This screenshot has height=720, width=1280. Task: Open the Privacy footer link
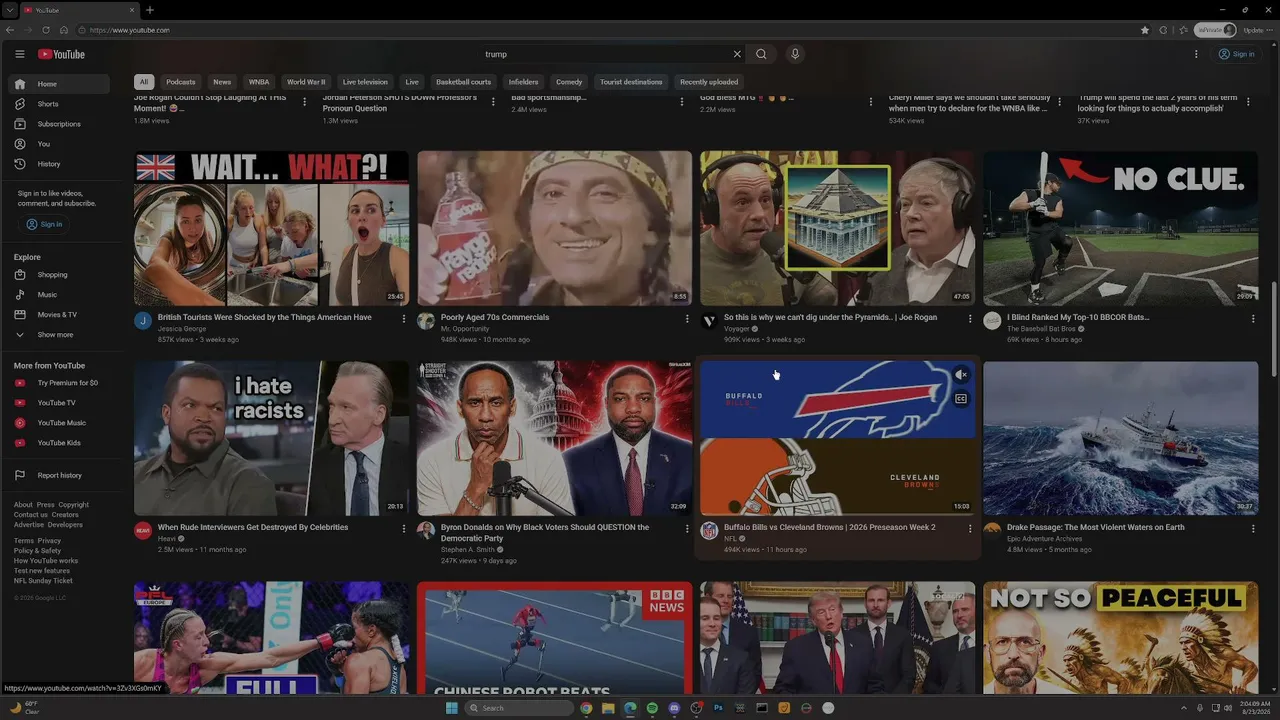click(x=49, y=541)
